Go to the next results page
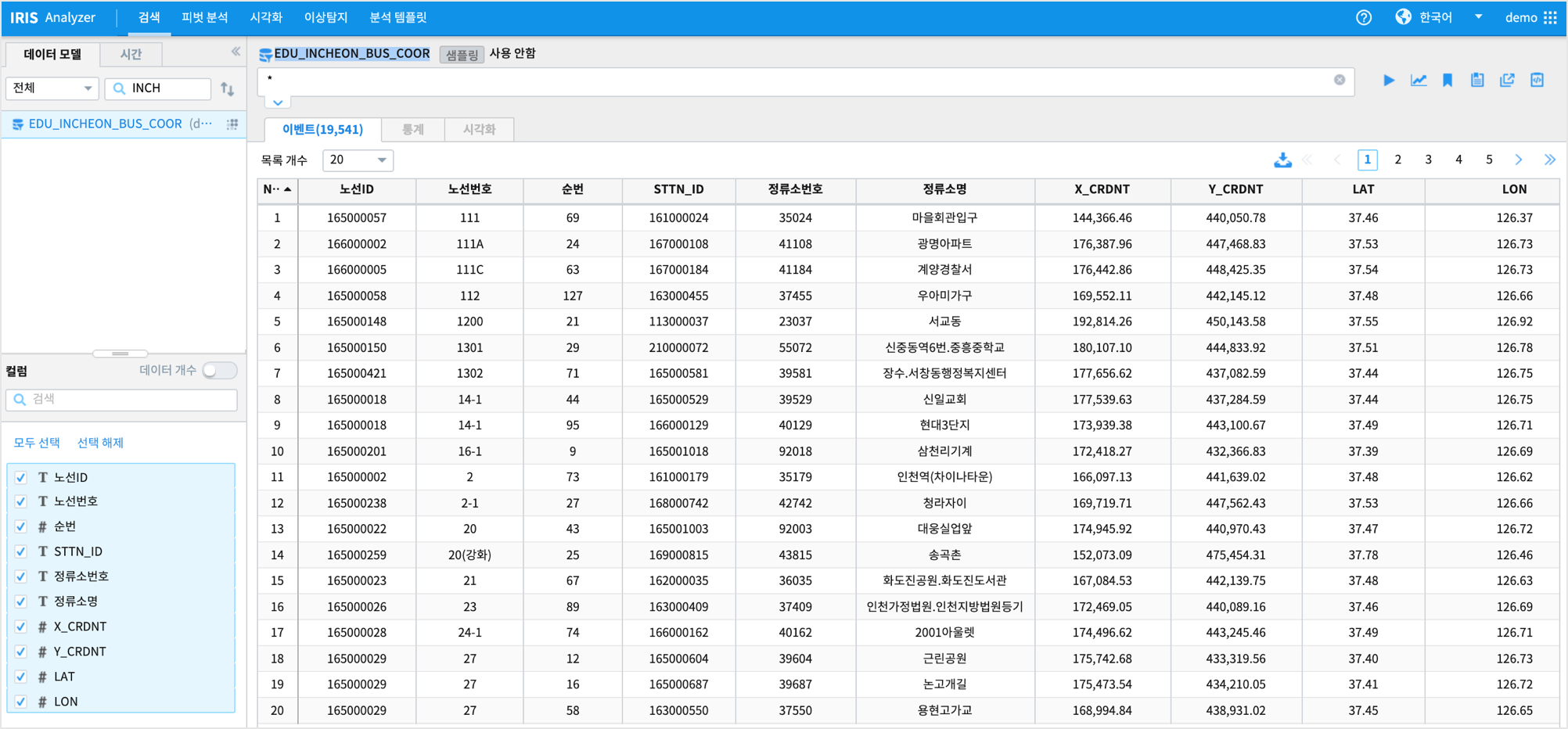The width and height of the screenshot is (1568, 729). (x=1519, y=160)
